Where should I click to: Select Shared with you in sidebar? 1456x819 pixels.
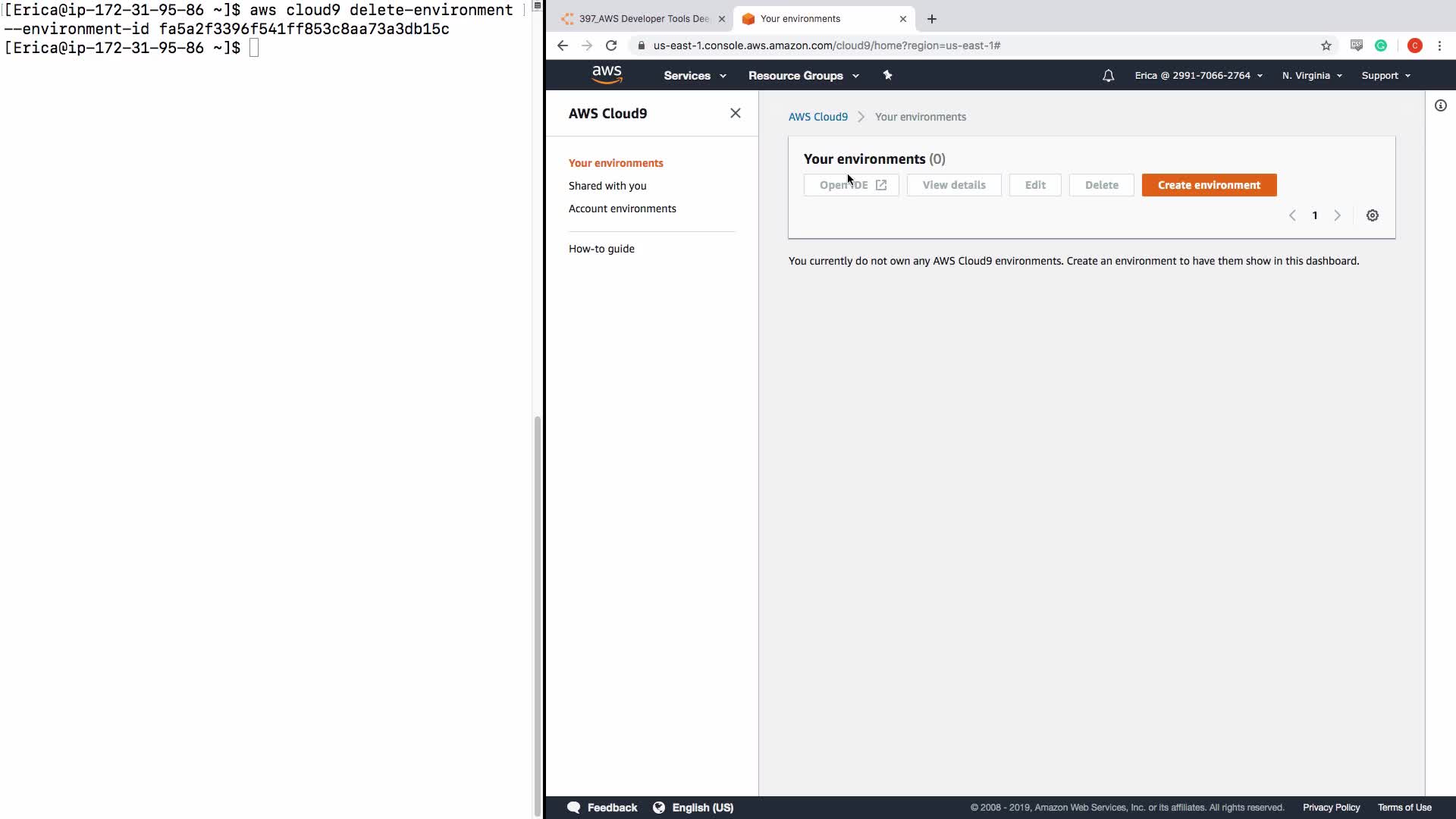pos(607,186)
